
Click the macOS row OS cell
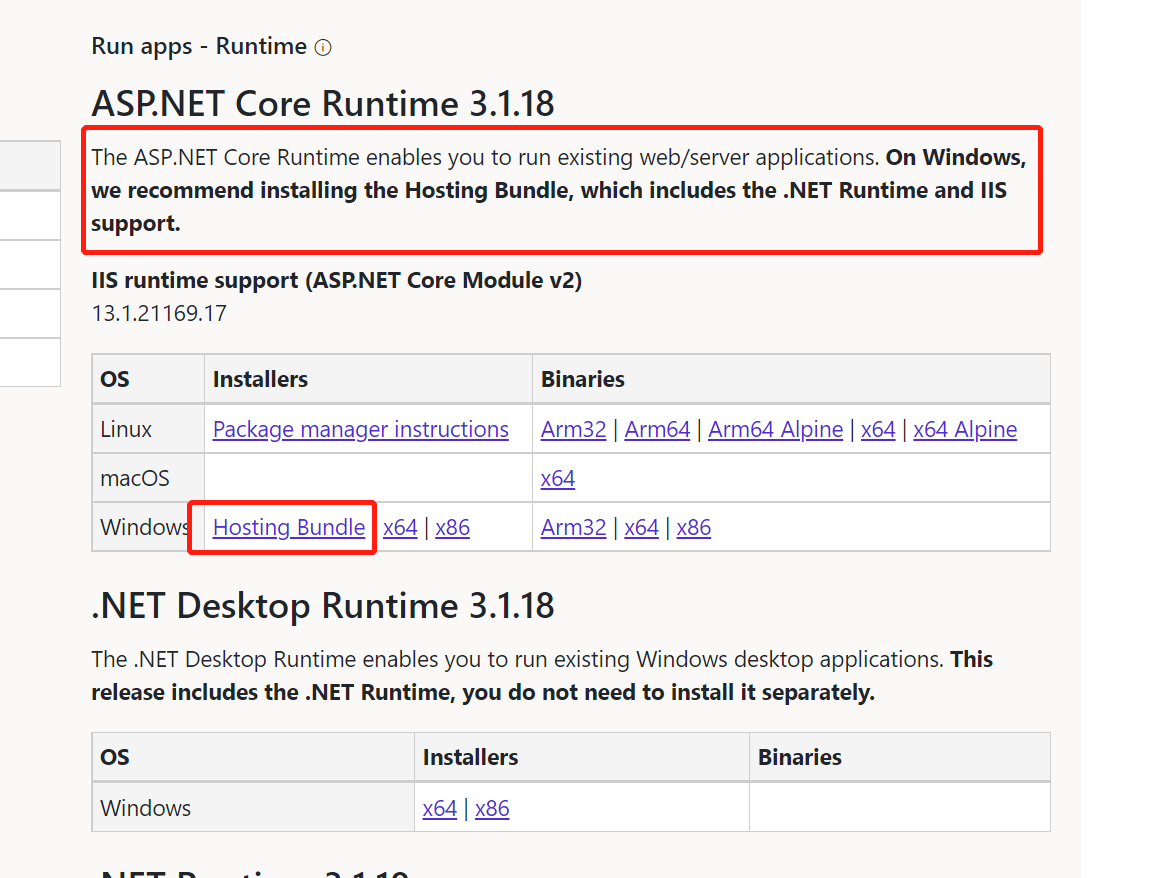click(148, 478)
